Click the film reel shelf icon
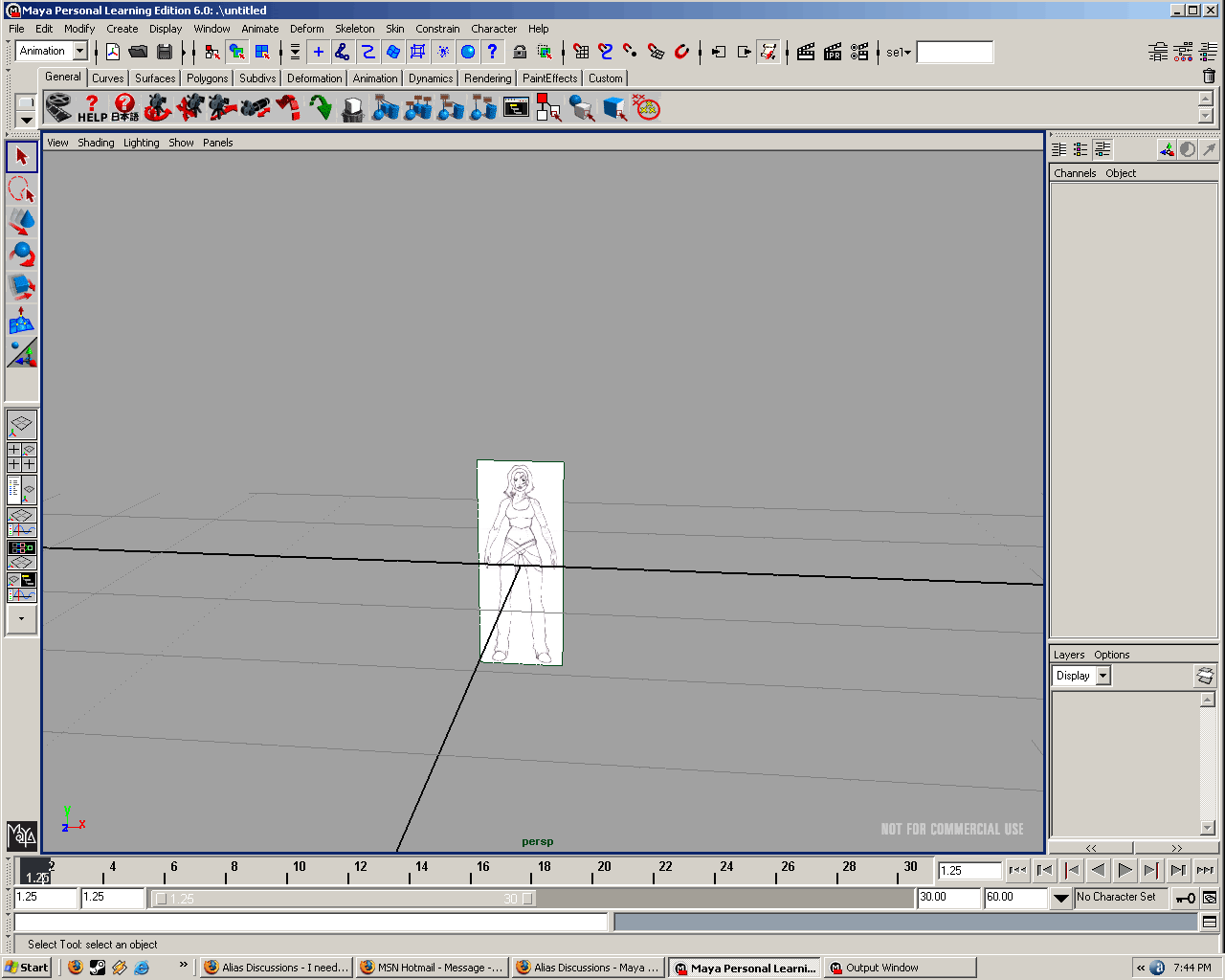 click(59, 107)
